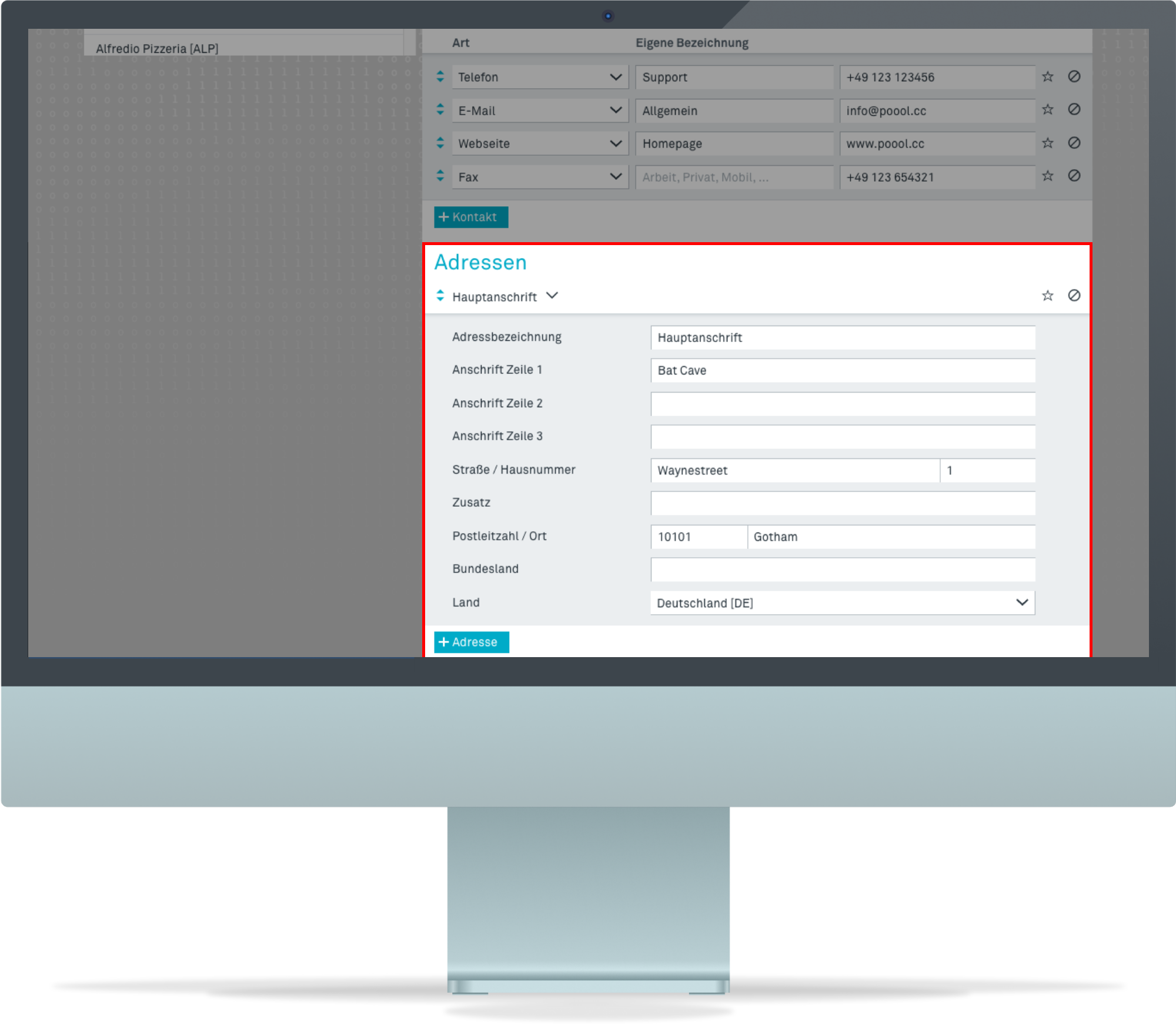The height and width of the screenshot is (1028, 1176).
Task: Click the favorite star icon for E-Mail entry
Action: pos(1048,110)
